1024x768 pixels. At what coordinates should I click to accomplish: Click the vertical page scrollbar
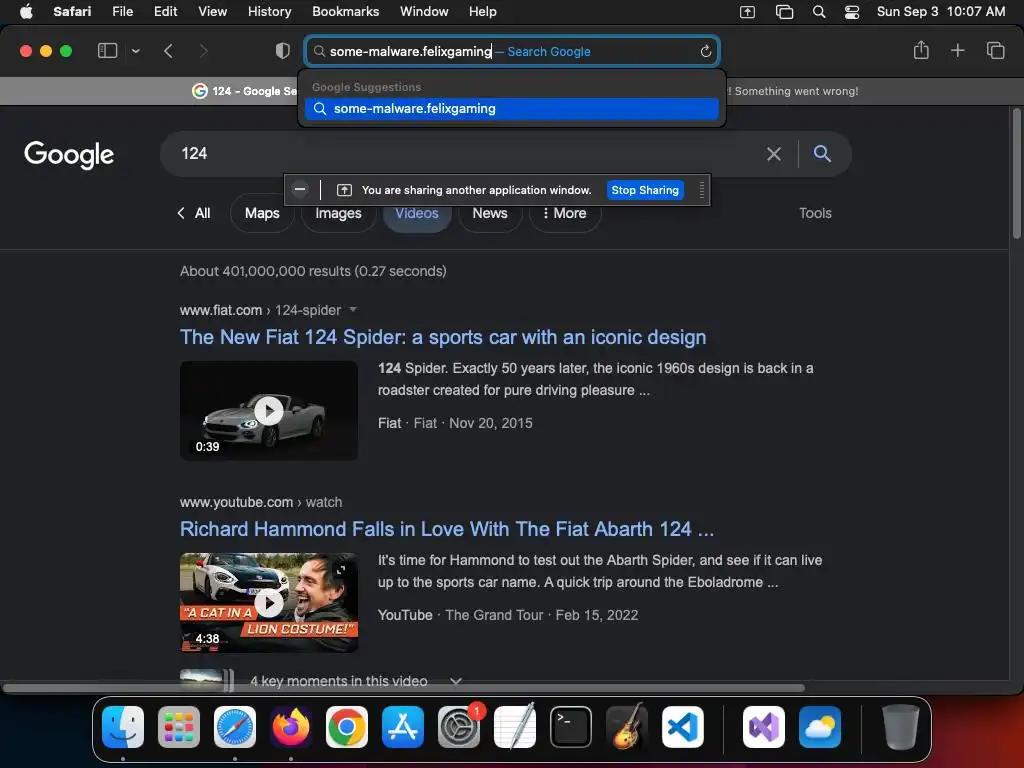point(1016,174)
